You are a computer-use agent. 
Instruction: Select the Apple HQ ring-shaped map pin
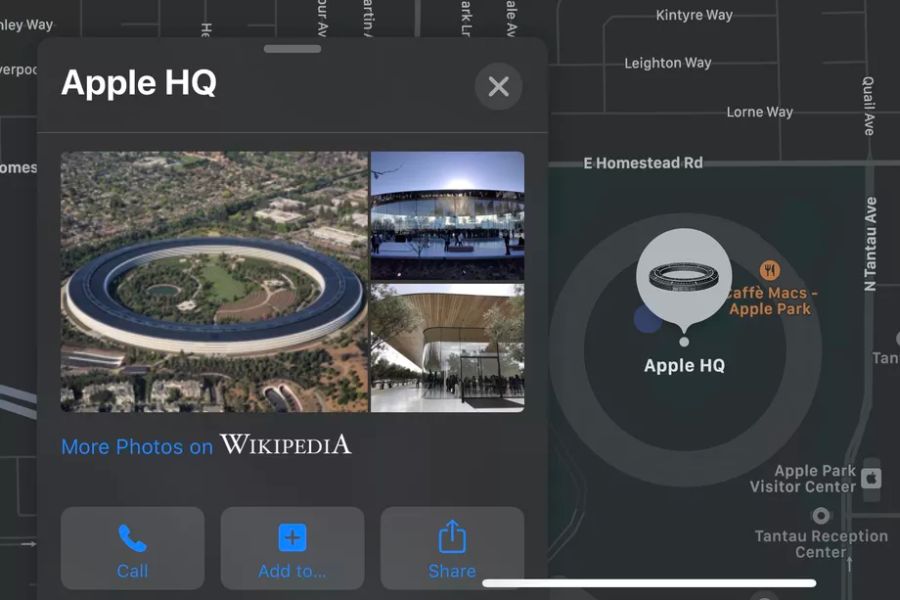coord(684,279)
